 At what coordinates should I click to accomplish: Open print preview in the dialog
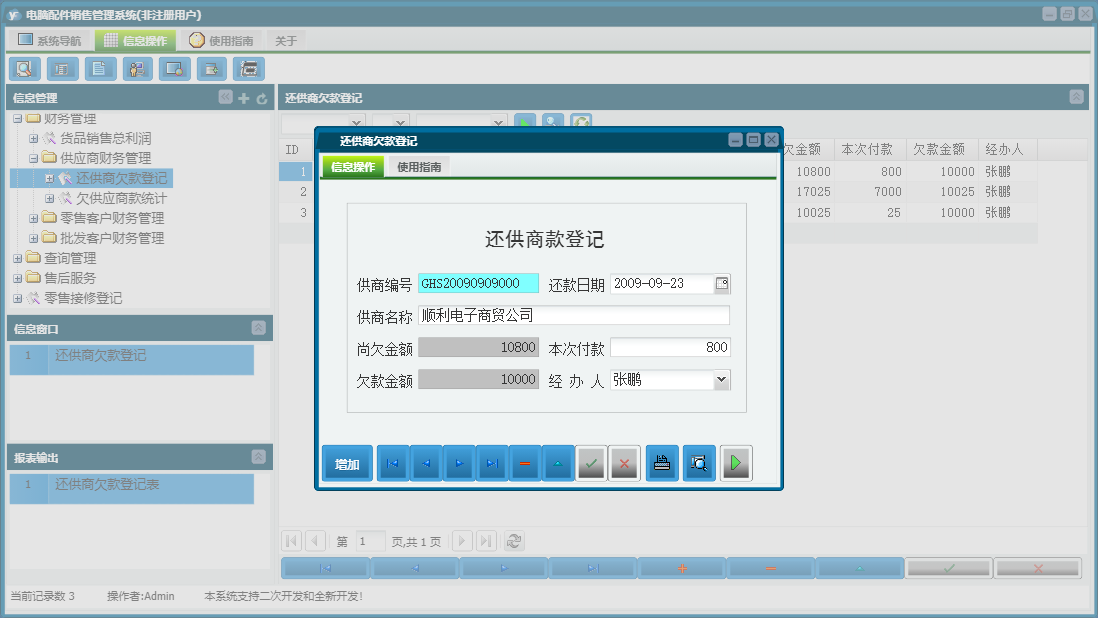[x=698, y=462]
